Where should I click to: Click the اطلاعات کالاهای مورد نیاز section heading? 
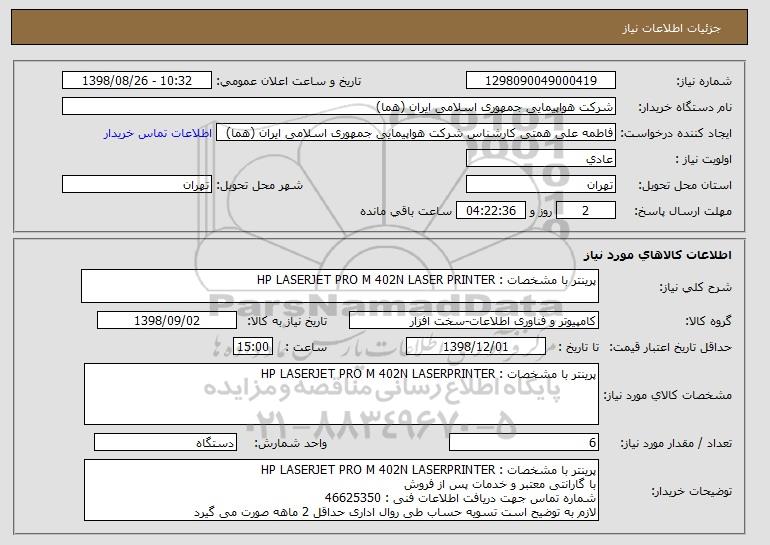pos(658,255)
